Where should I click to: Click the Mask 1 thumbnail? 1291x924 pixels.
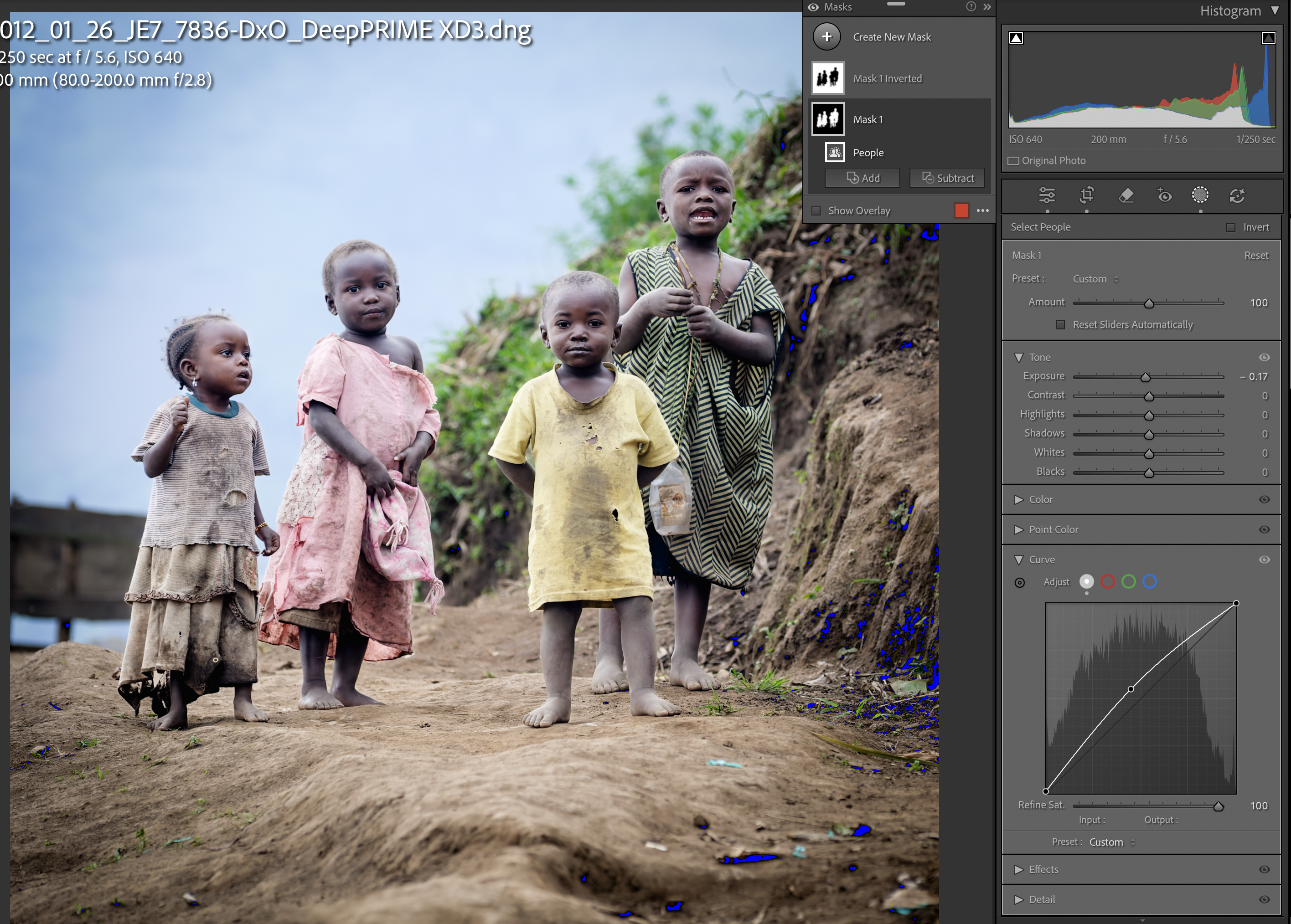tap(828, 119)
